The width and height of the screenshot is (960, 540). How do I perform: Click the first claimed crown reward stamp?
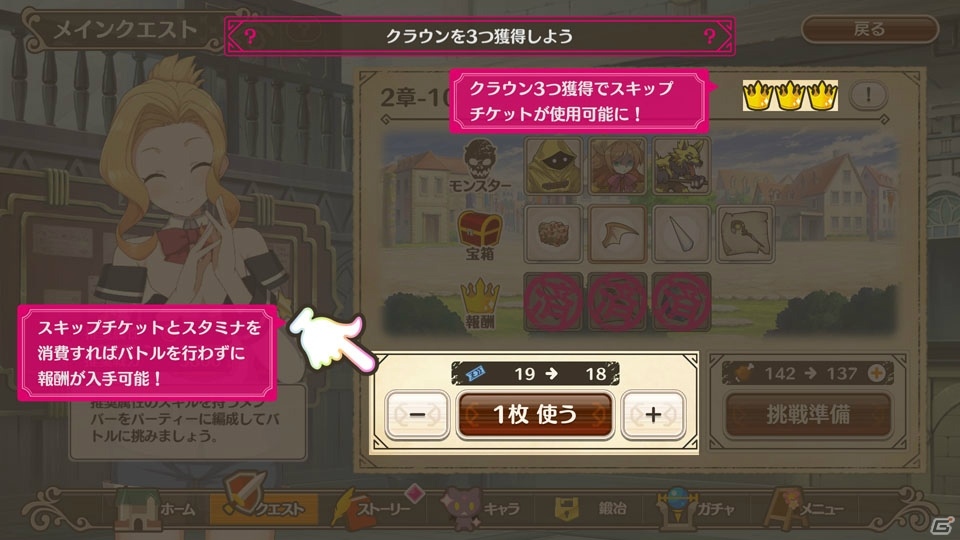553,302
